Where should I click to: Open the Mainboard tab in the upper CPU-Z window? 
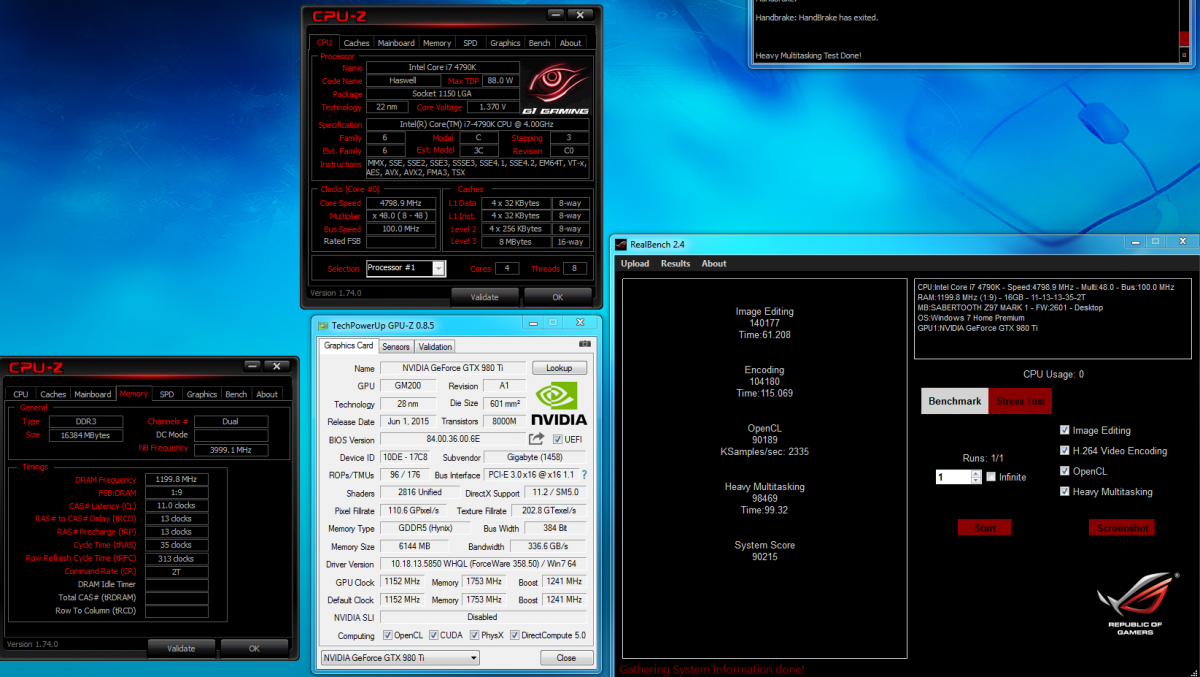click(396, 43)
